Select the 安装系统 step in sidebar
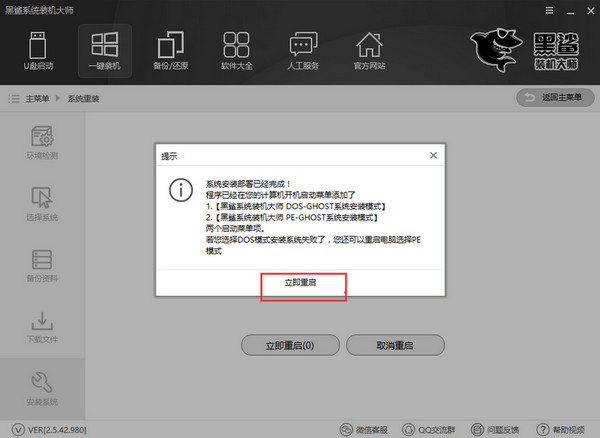600x438 pixels. pyautogui.click(x=42, y=389)
